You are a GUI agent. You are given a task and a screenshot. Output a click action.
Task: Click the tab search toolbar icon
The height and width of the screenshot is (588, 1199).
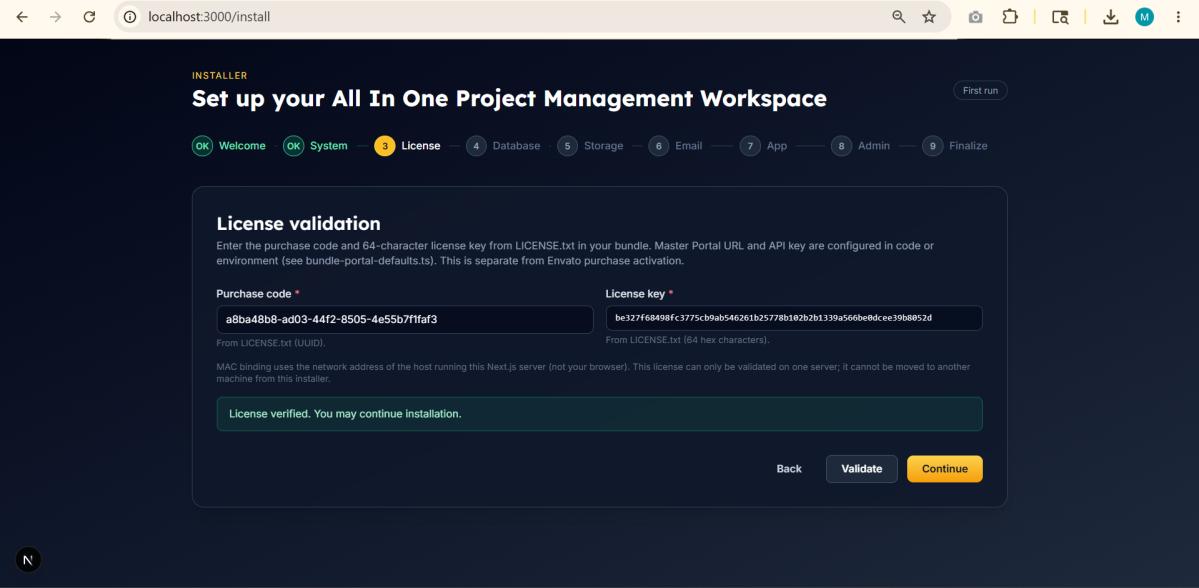pyautogui.click(x=1060, y=17)
